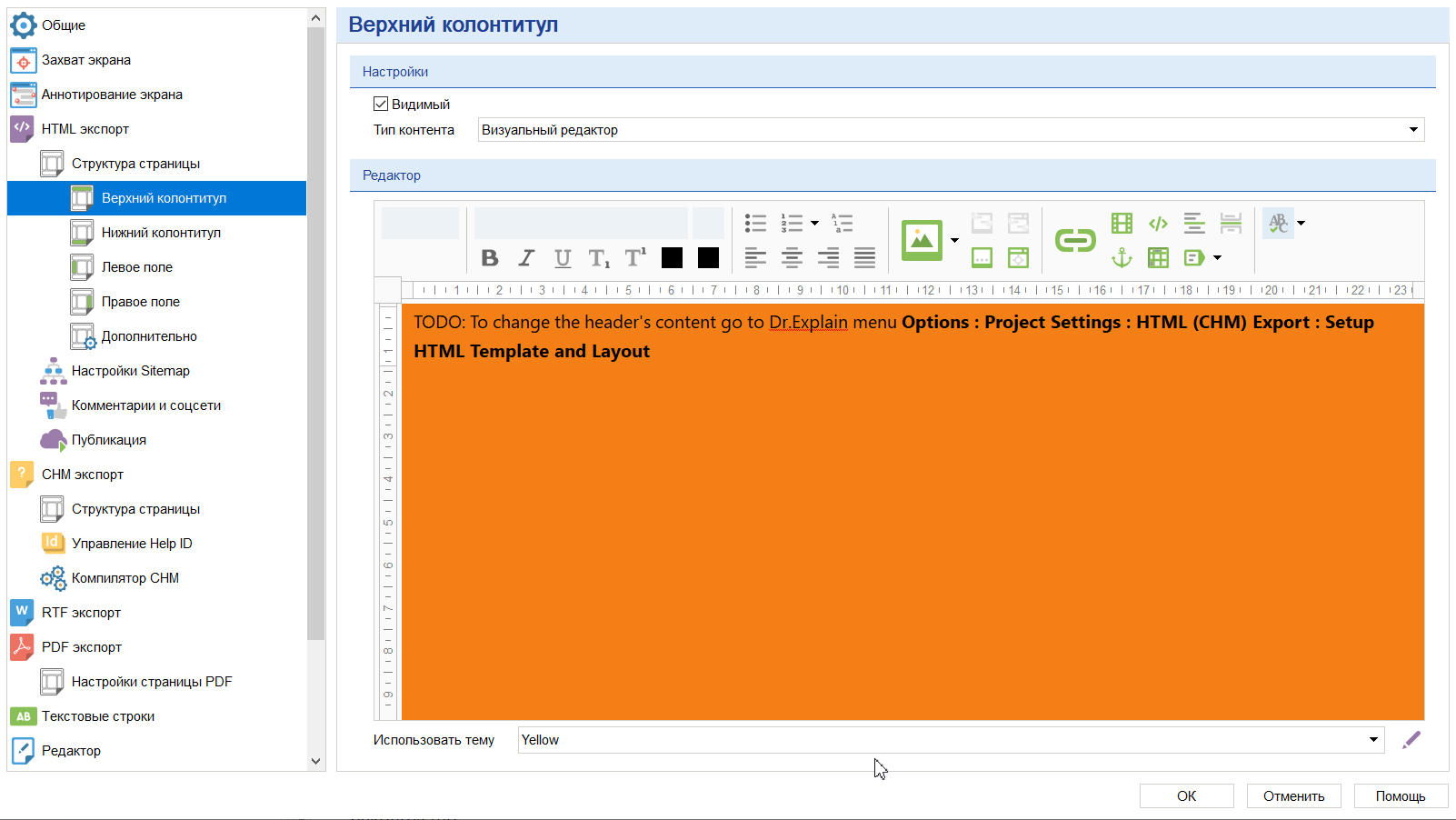Pick the background color black swatch
The image size is (1456, 820).
pos(708,258)
